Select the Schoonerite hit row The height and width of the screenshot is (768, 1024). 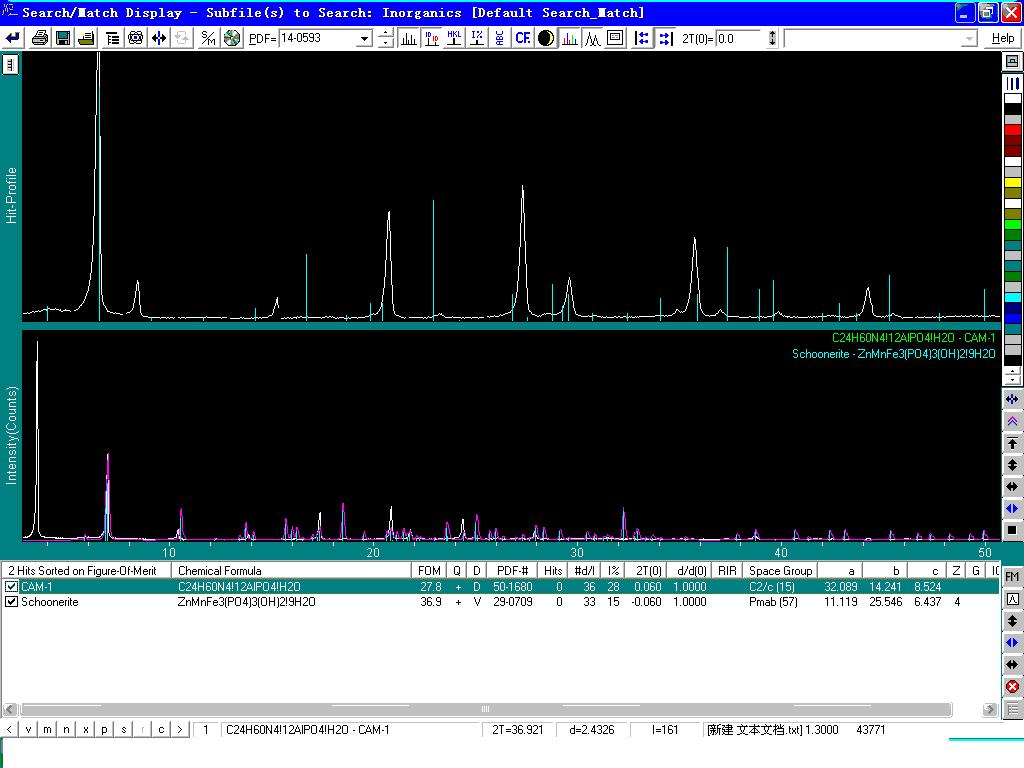tap(500, 601)
